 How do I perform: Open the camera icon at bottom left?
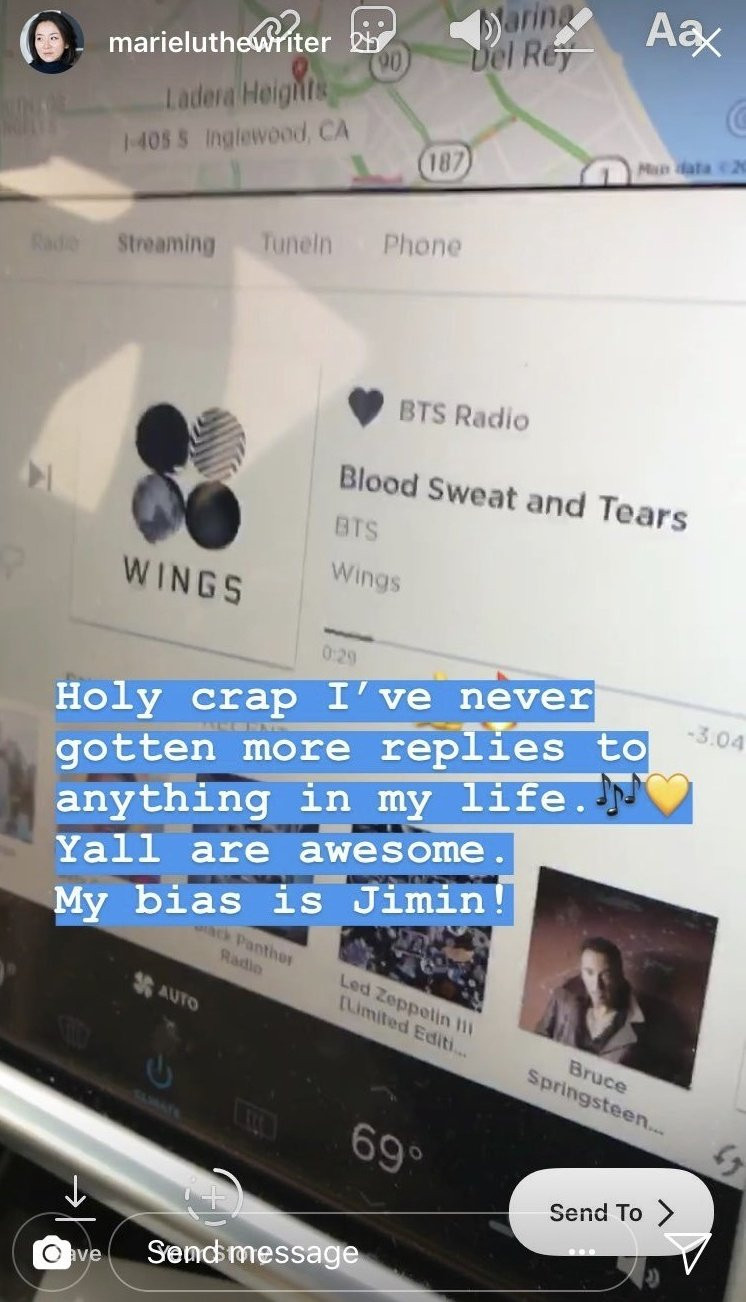pos(51,1252)
